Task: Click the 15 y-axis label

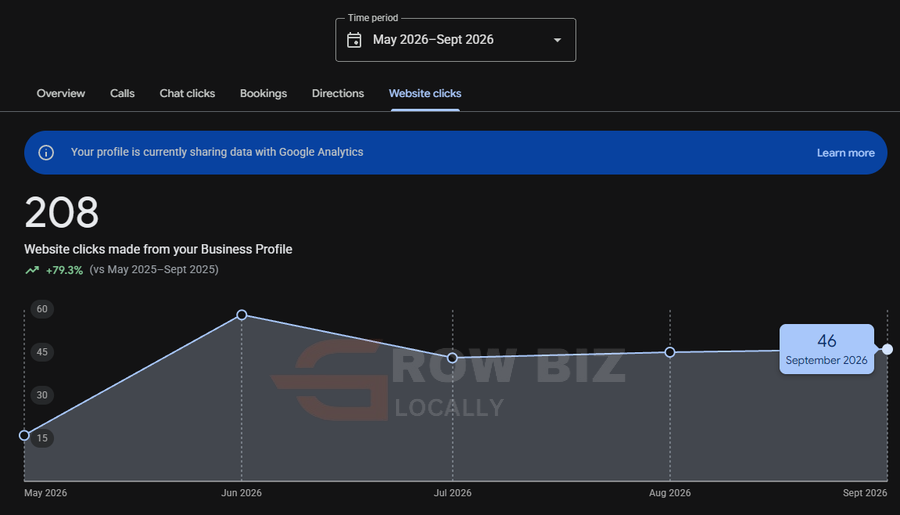Action: point(42,438)
